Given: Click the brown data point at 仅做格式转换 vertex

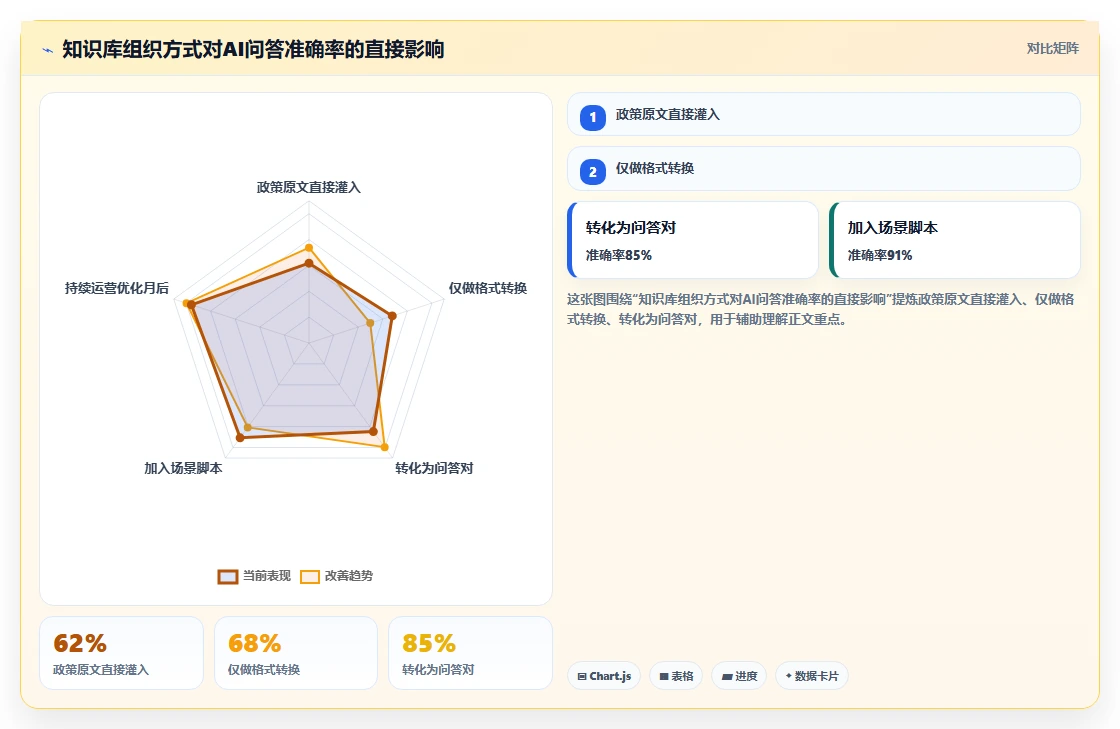Looking at the screenshot, I should coord(392,316).
